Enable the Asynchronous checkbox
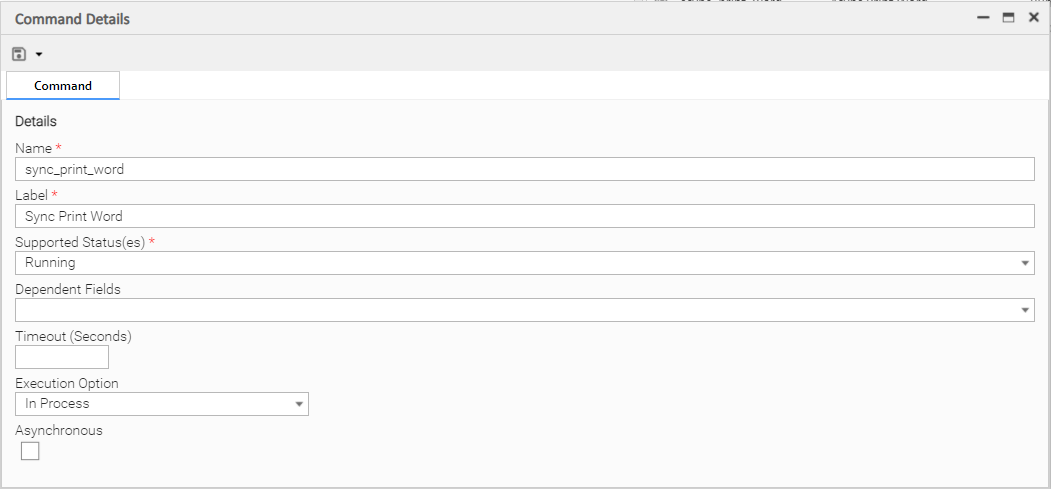1051x489 pixels. (x=30, y=451)
